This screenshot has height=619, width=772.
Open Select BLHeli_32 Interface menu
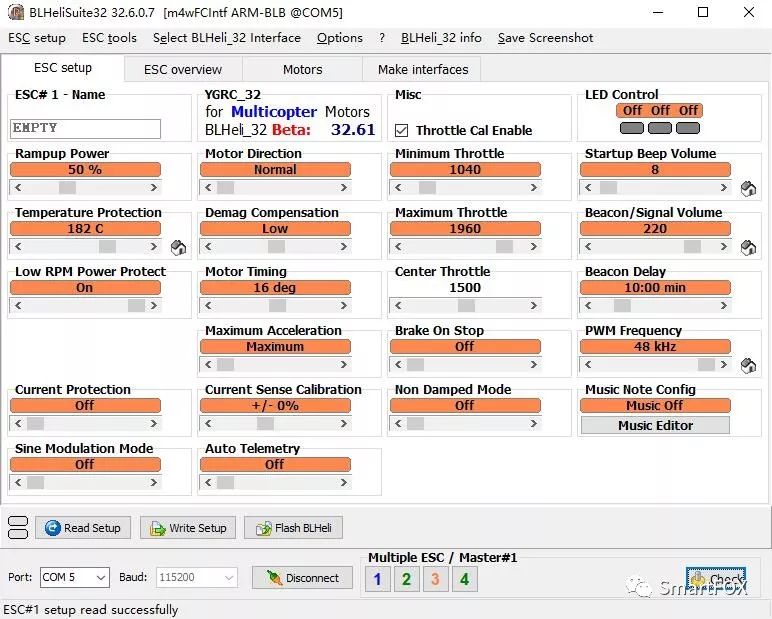[226, 38]
